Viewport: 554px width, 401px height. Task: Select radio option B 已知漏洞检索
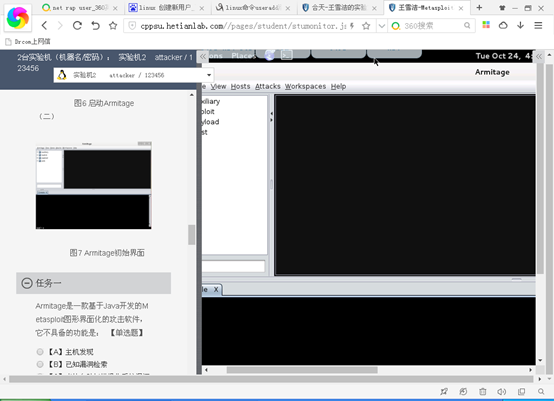pos(40,364)
